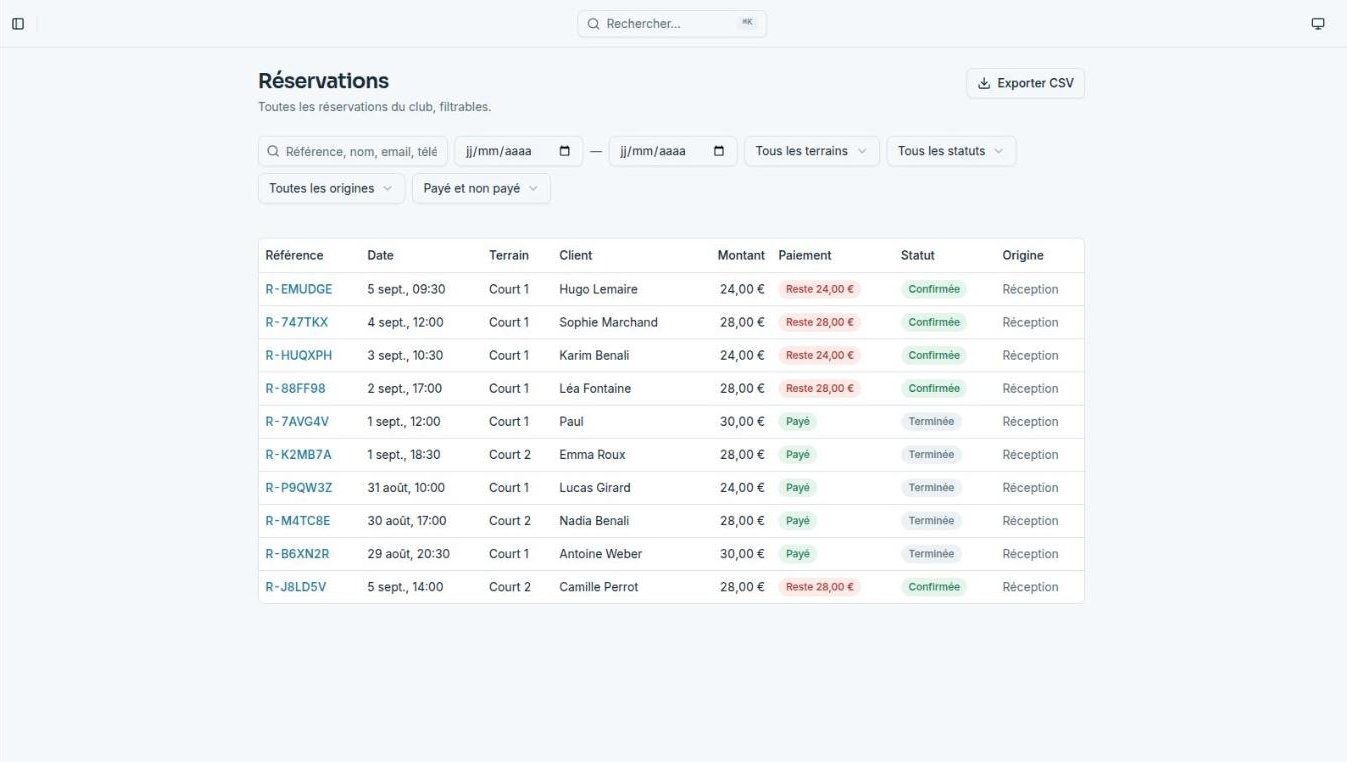
Task: Open reservation R-747TKX
Action: click(x=296, y=322)
